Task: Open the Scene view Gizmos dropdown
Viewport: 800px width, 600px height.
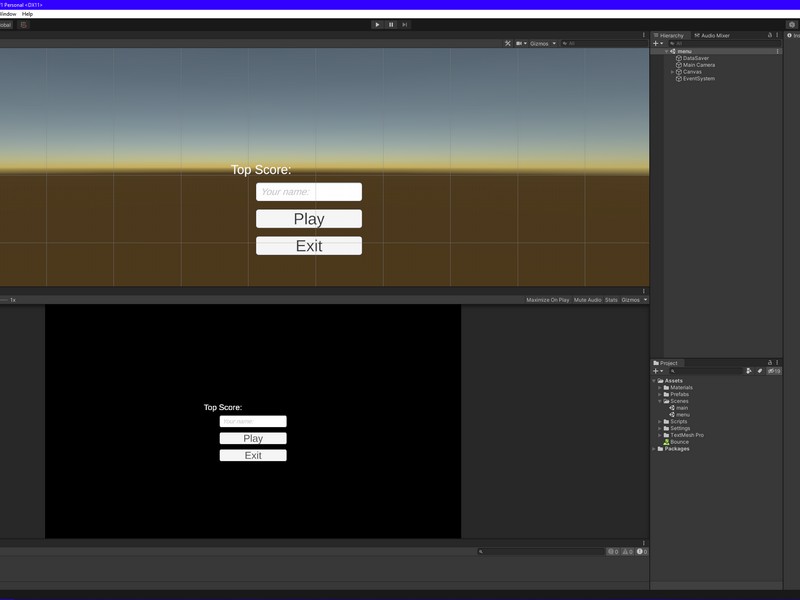Action: tap(543, 44)
